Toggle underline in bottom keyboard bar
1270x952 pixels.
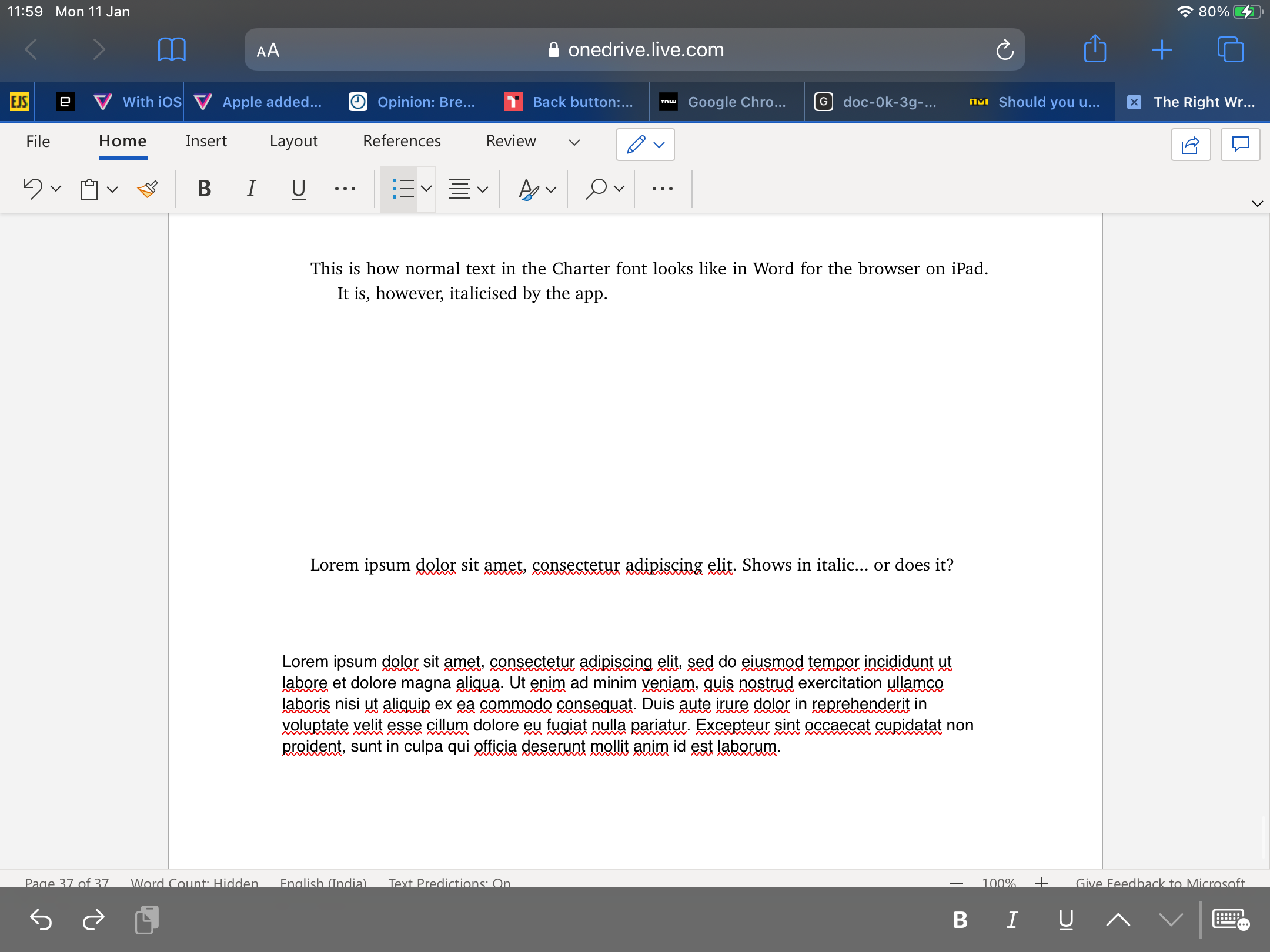click(1066, 920)
